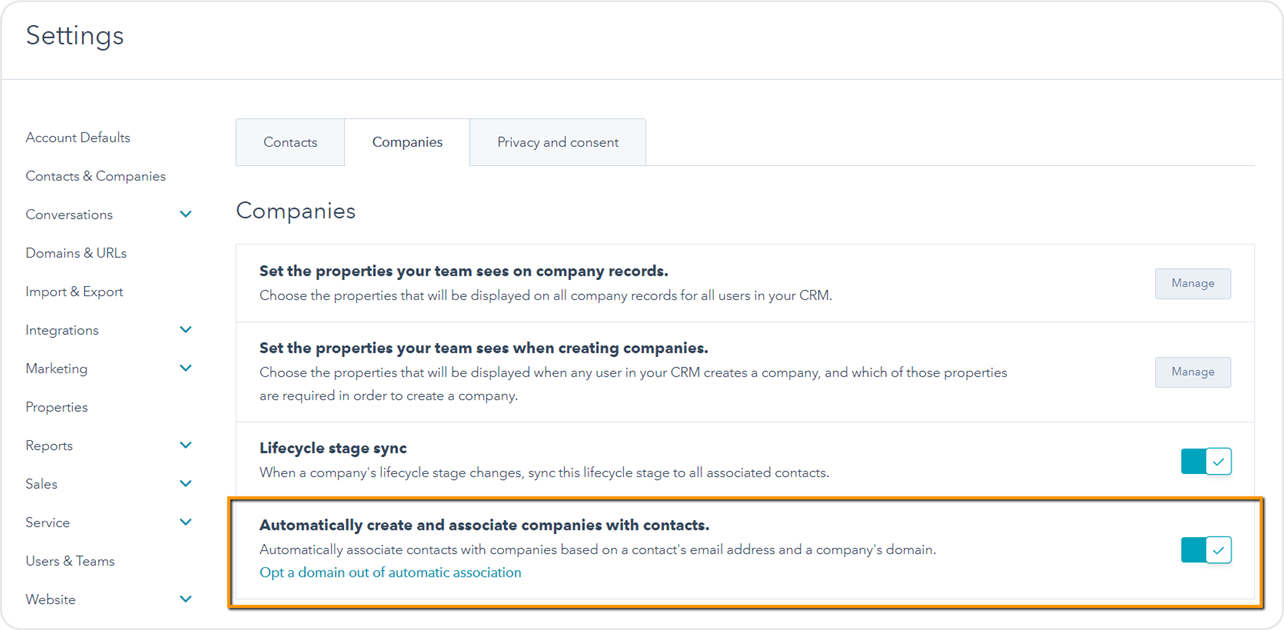Open Domains & URLs settings
The width and height of the screenshot is (1284, 630).
click(x=76, y=252)
